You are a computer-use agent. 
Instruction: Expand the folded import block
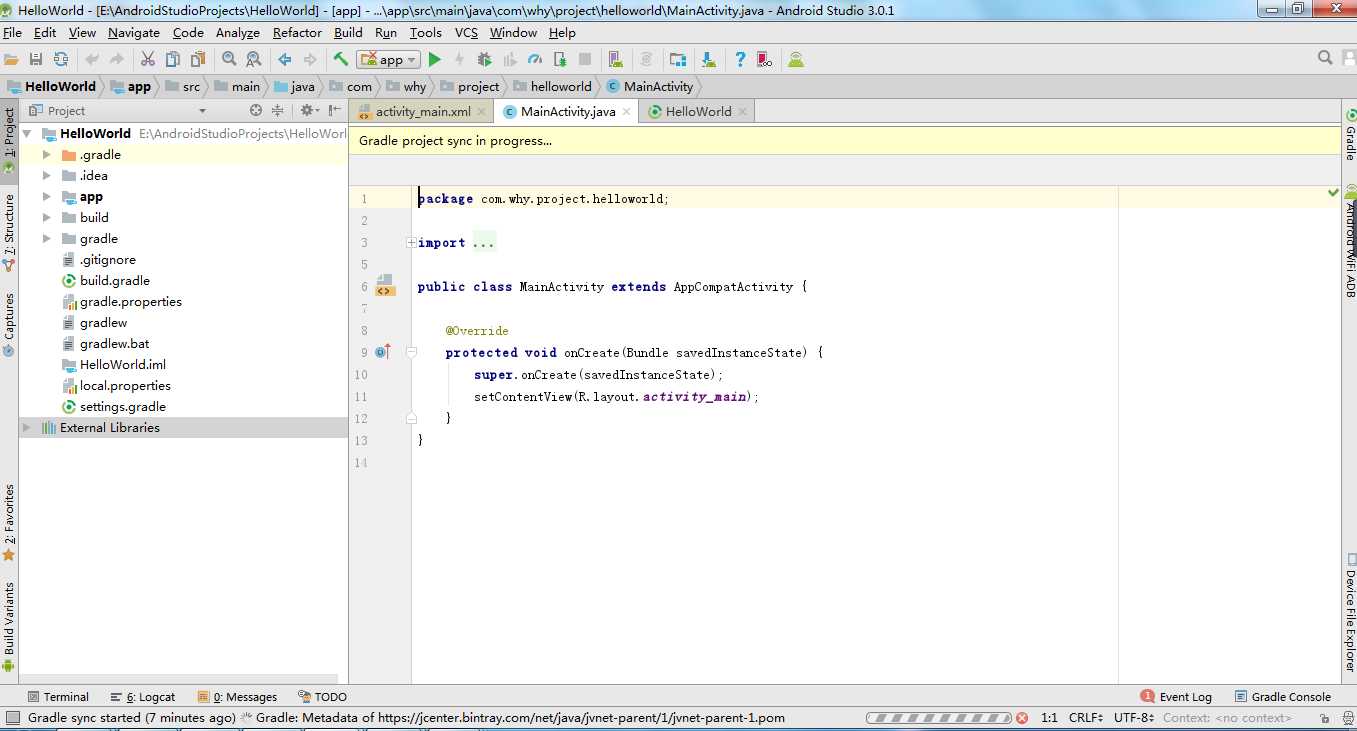tap(411, 243)
